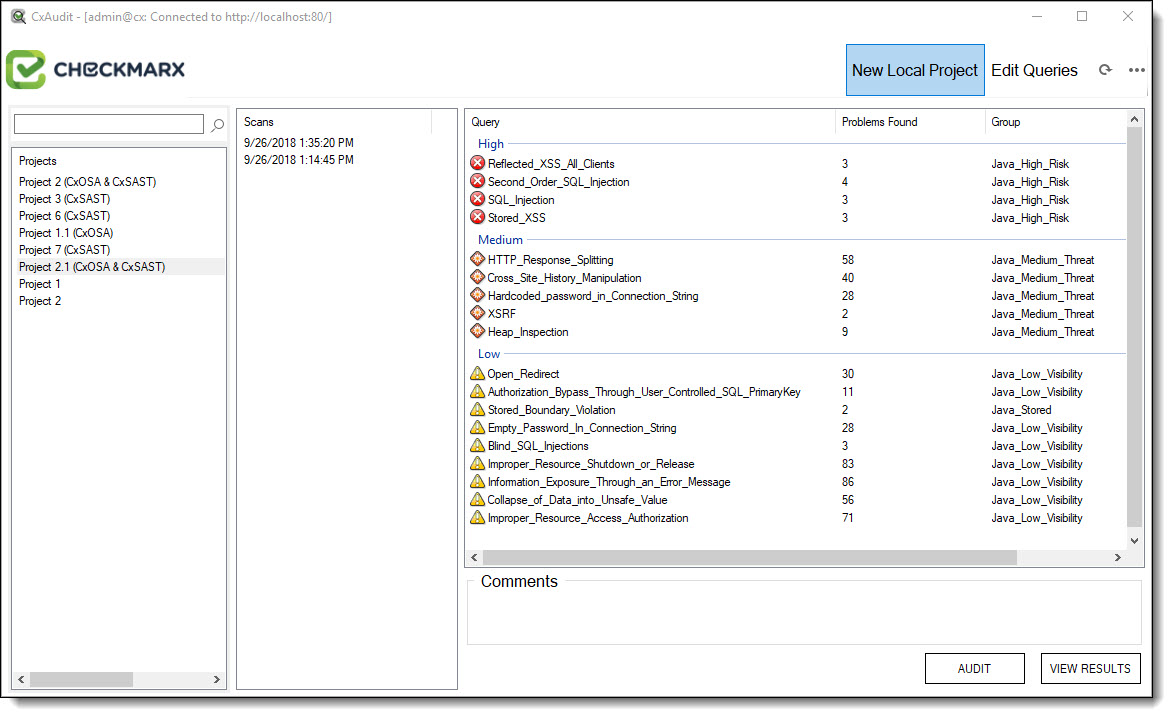Viewport: 1173px width, 718px height.
Task: Click the warning icon for Blind_SQL_Injections
Action: (477, 444)
